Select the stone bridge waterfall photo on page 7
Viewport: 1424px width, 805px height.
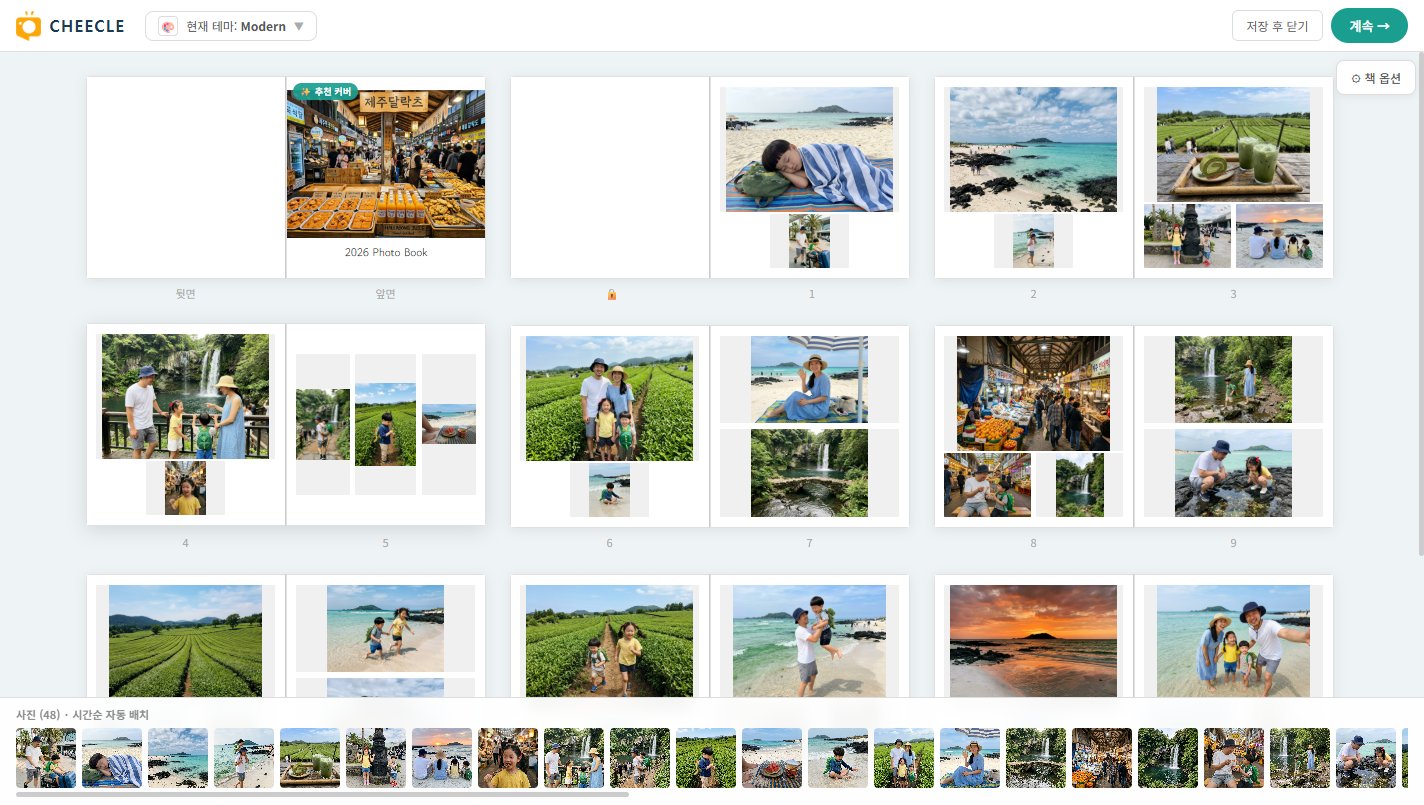click(x=809, y=473)
